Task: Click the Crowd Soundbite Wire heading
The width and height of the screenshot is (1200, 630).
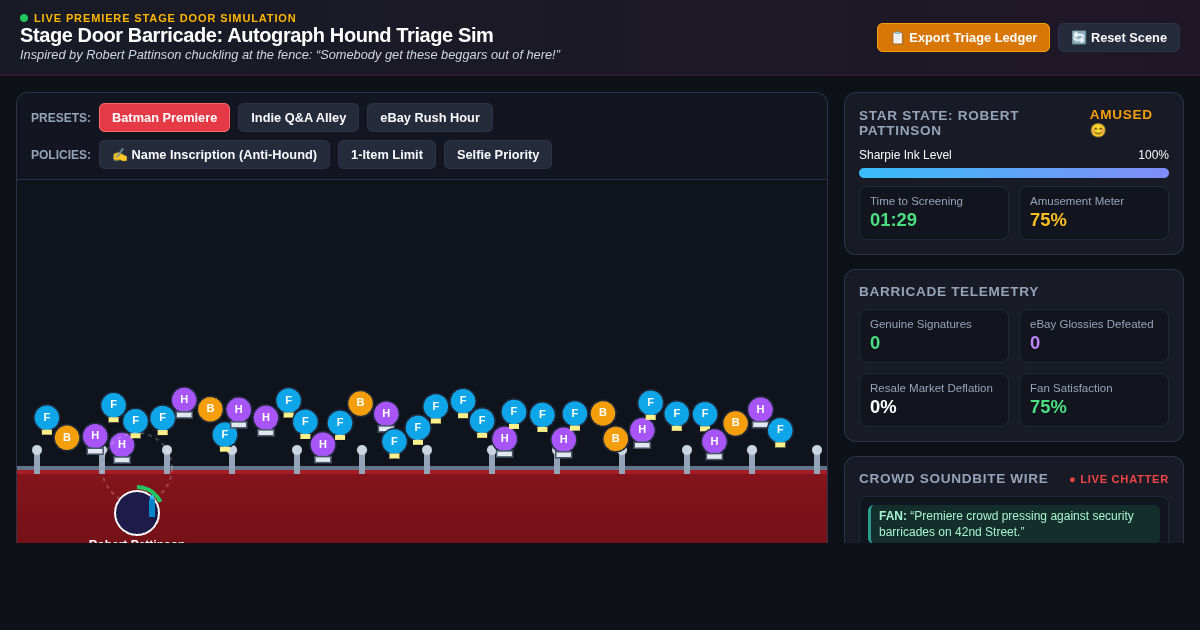Action: pyautogui.click(x=953, y=479)
